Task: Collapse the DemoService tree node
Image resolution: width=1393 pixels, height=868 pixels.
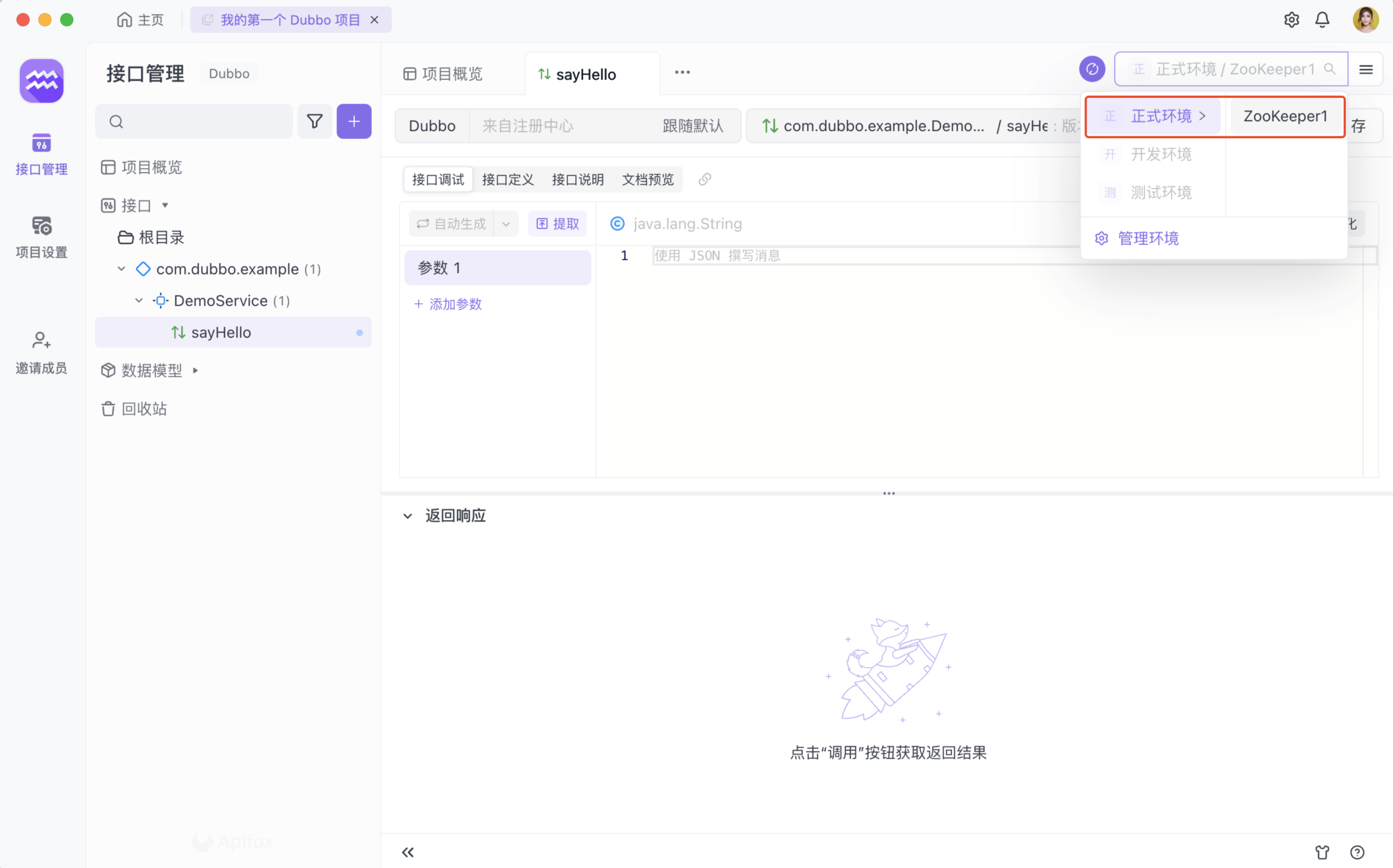Action: click(139, 300)
